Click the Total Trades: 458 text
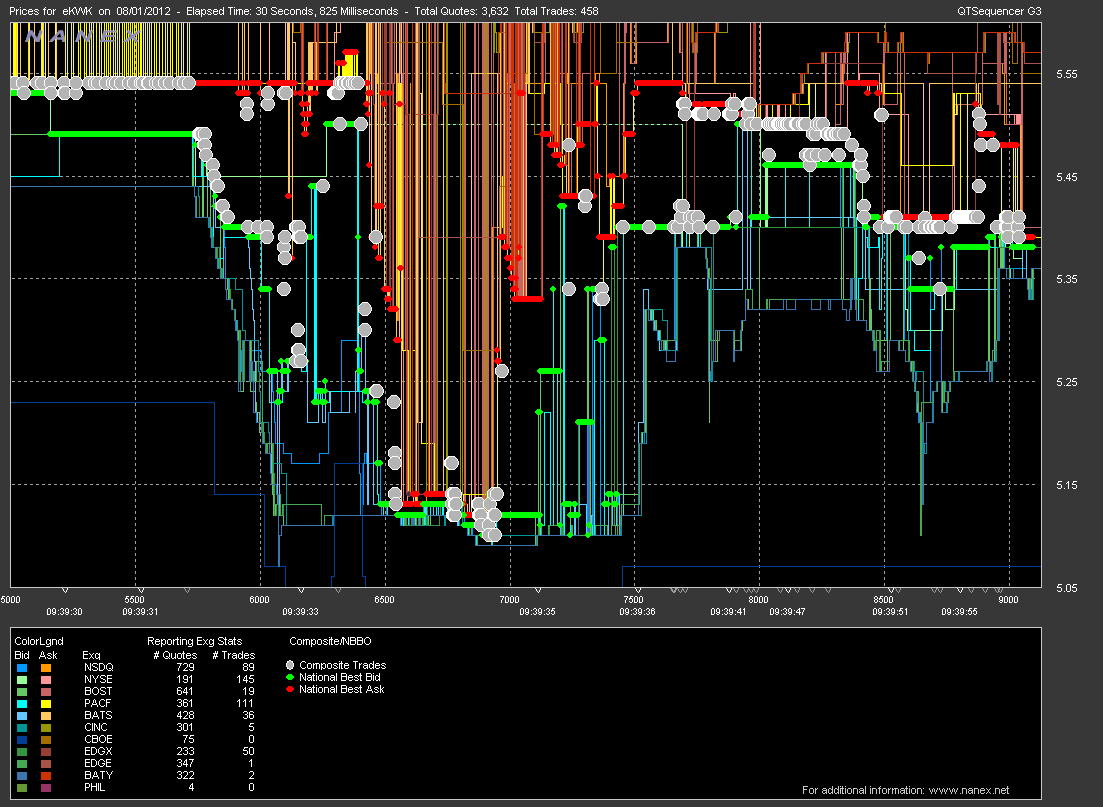 556,11
